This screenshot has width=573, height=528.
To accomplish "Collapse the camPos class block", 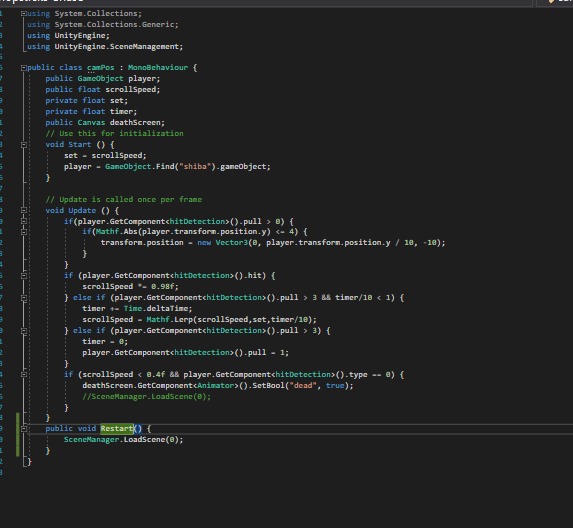I will (x=24, y=68).
